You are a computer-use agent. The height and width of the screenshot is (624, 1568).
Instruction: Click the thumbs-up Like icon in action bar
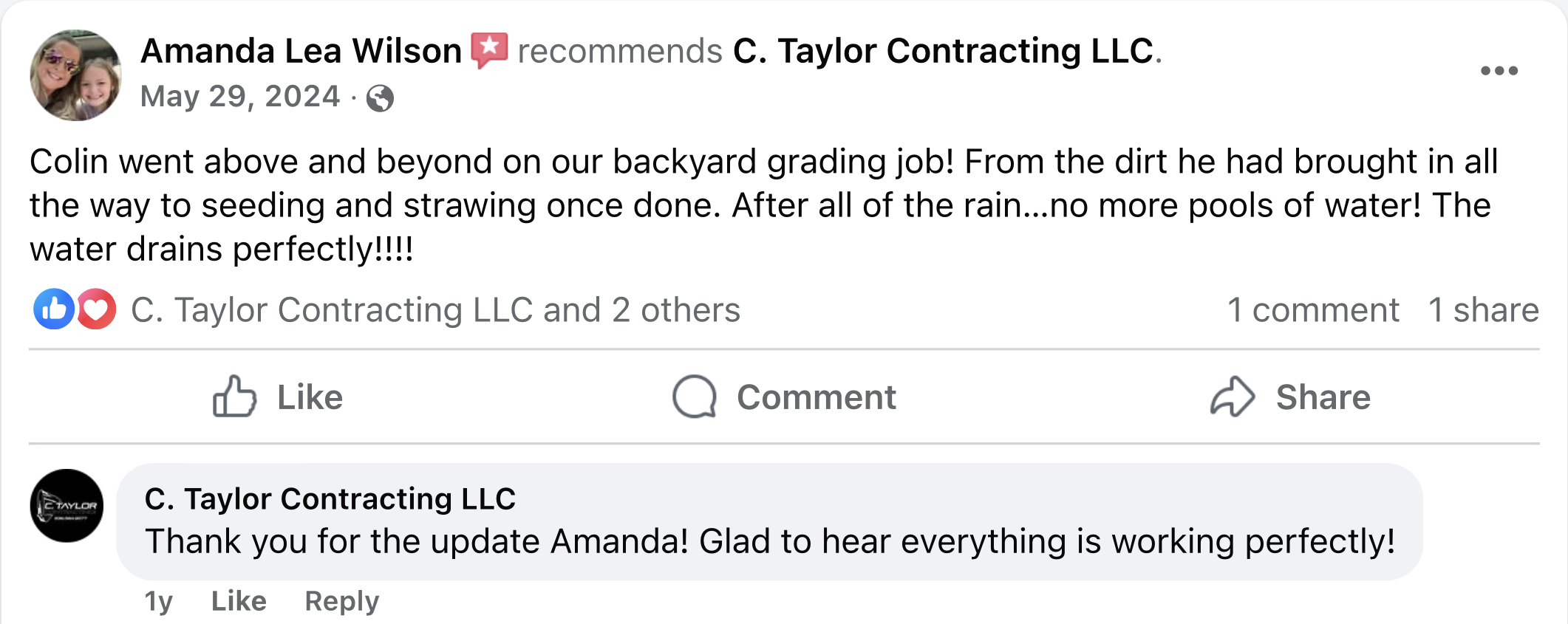[x=235, y=397]
